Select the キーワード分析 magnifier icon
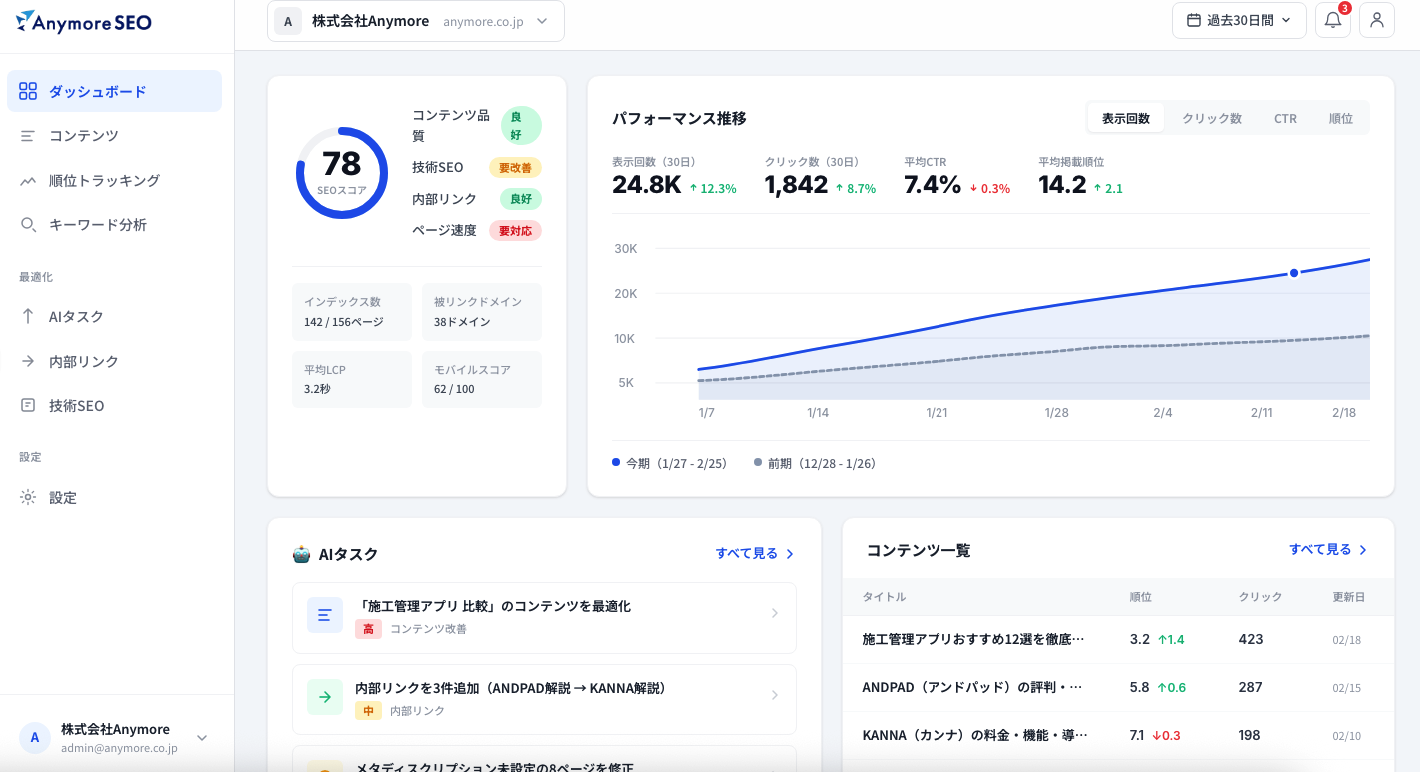Viewport: 1420px width, 772px height. click(28, 224)
